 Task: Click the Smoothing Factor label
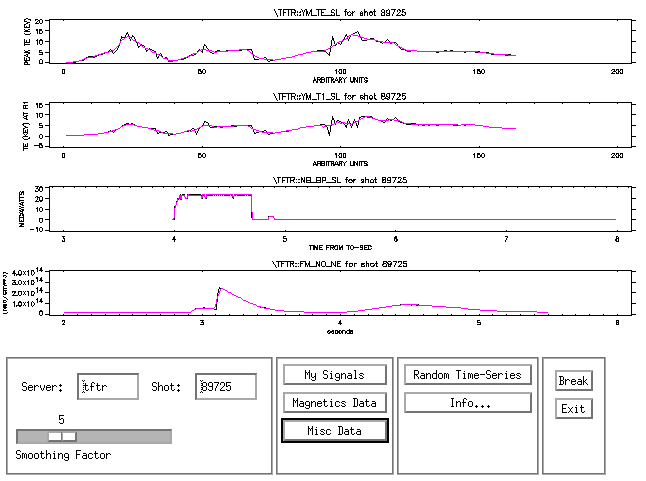click(x=62, y=455)
